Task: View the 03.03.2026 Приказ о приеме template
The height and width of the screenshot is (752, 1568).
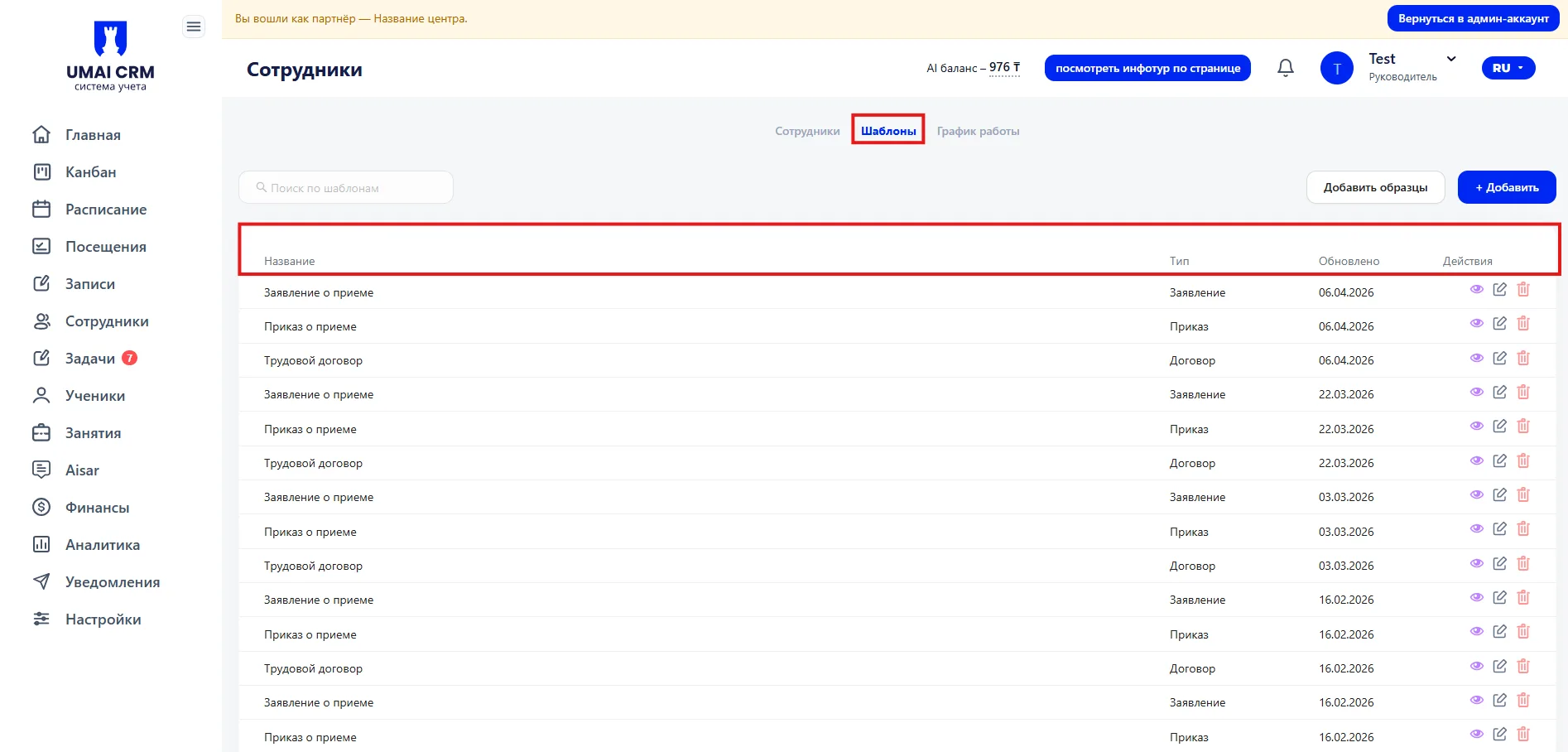Action: (1477, 528)
